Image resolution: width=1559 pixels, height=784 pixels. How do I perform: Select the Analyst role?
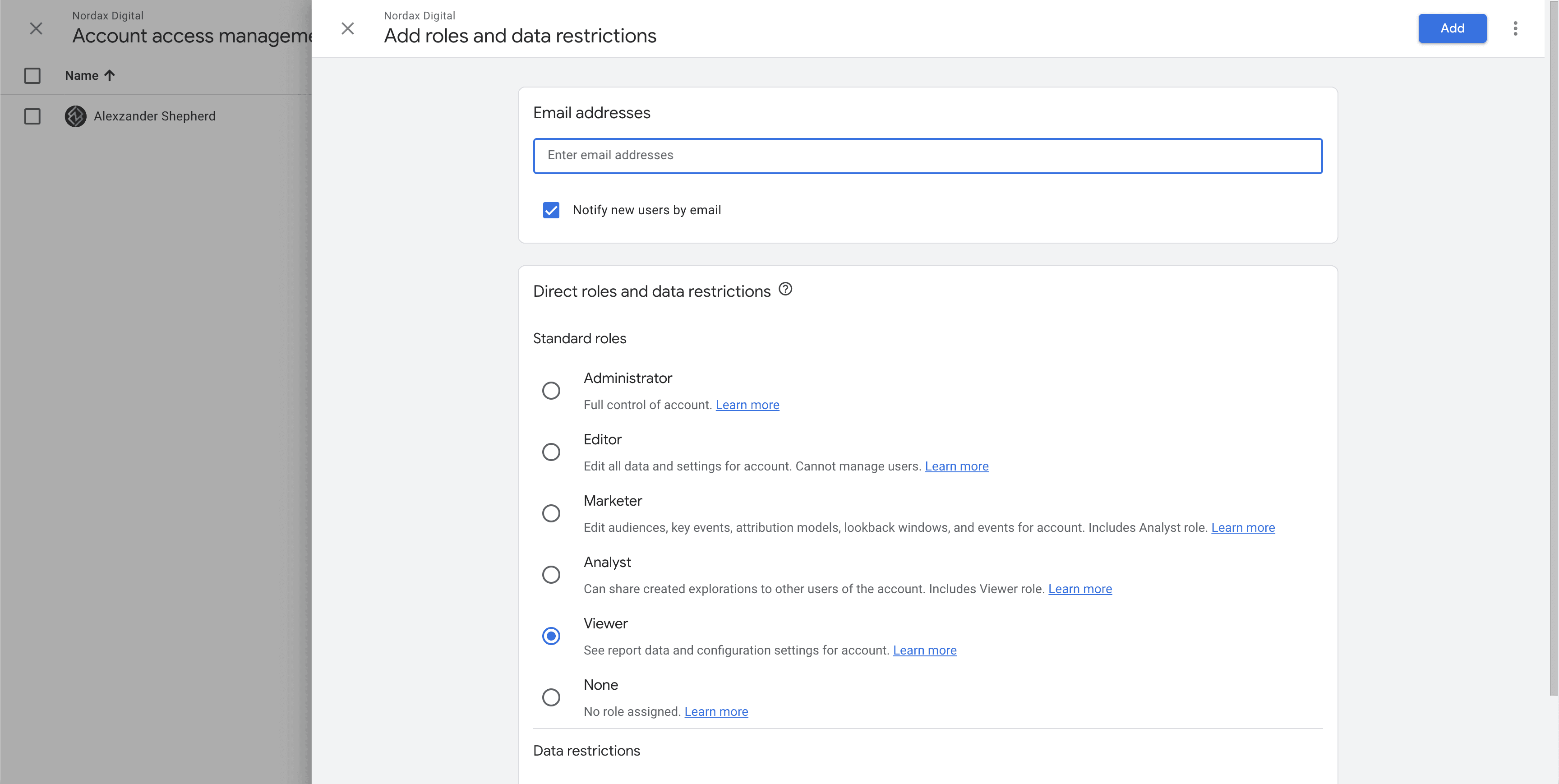click(551, 575)
